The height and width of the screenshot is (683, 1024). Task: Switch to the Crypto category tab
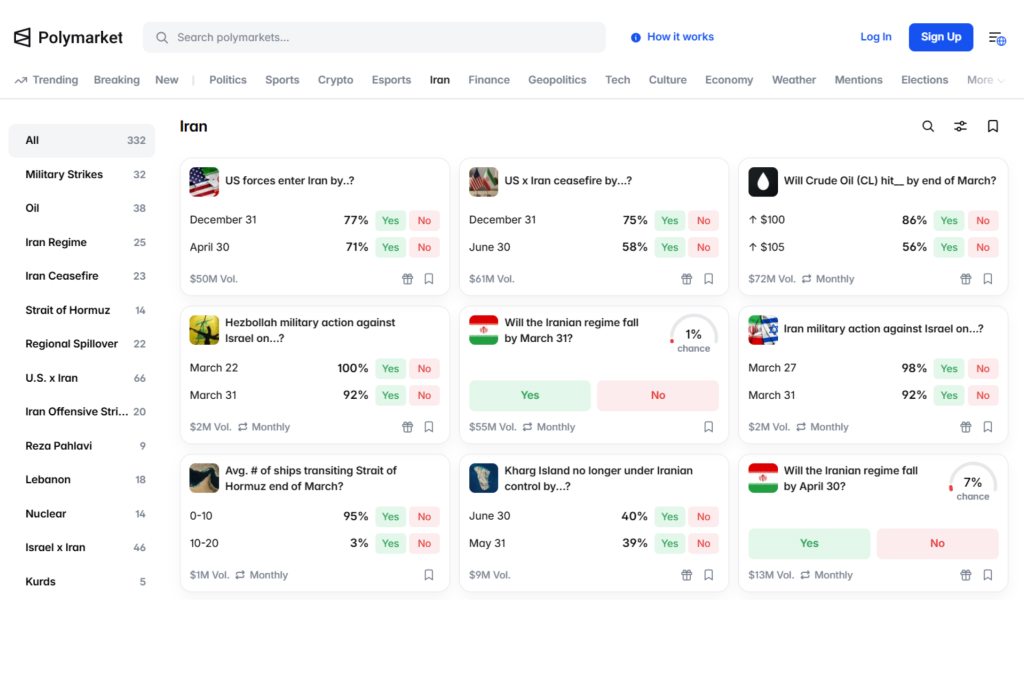336,80
